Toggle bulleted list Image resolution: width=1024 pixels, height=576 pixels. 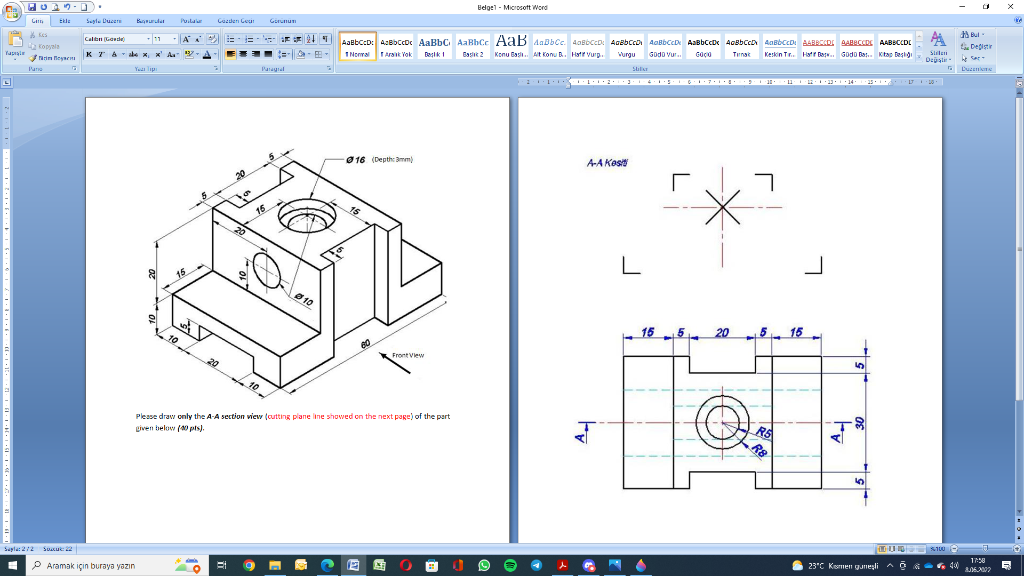(x=231, y=39)
